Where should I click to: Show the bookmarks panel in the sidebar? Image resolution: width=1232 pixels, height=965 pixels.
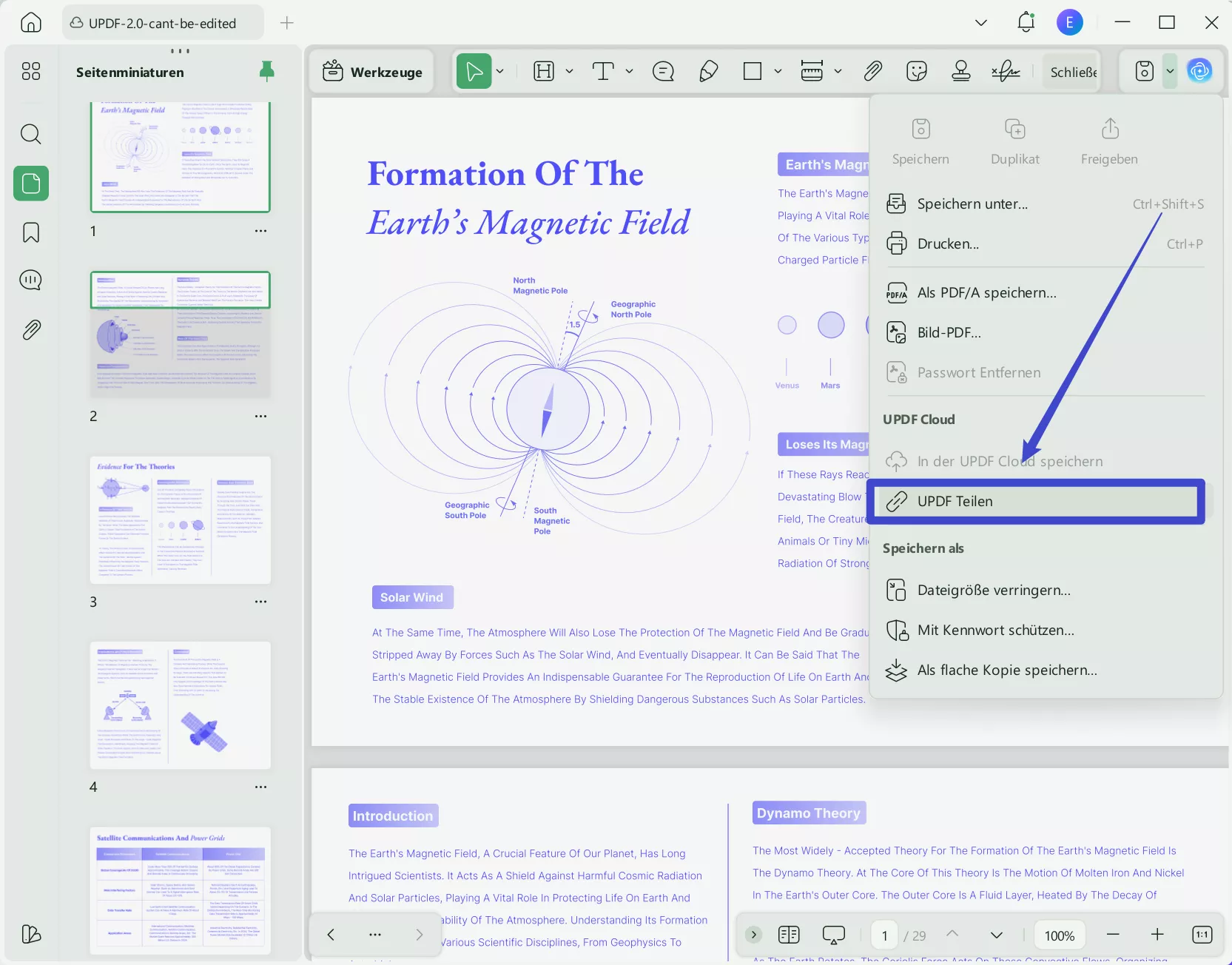30,232
